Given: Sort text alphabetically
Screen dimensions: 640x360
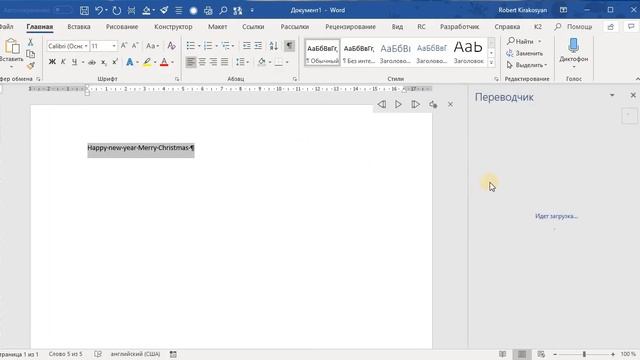Looking at the screenshot, I should [x=273, y=46].
